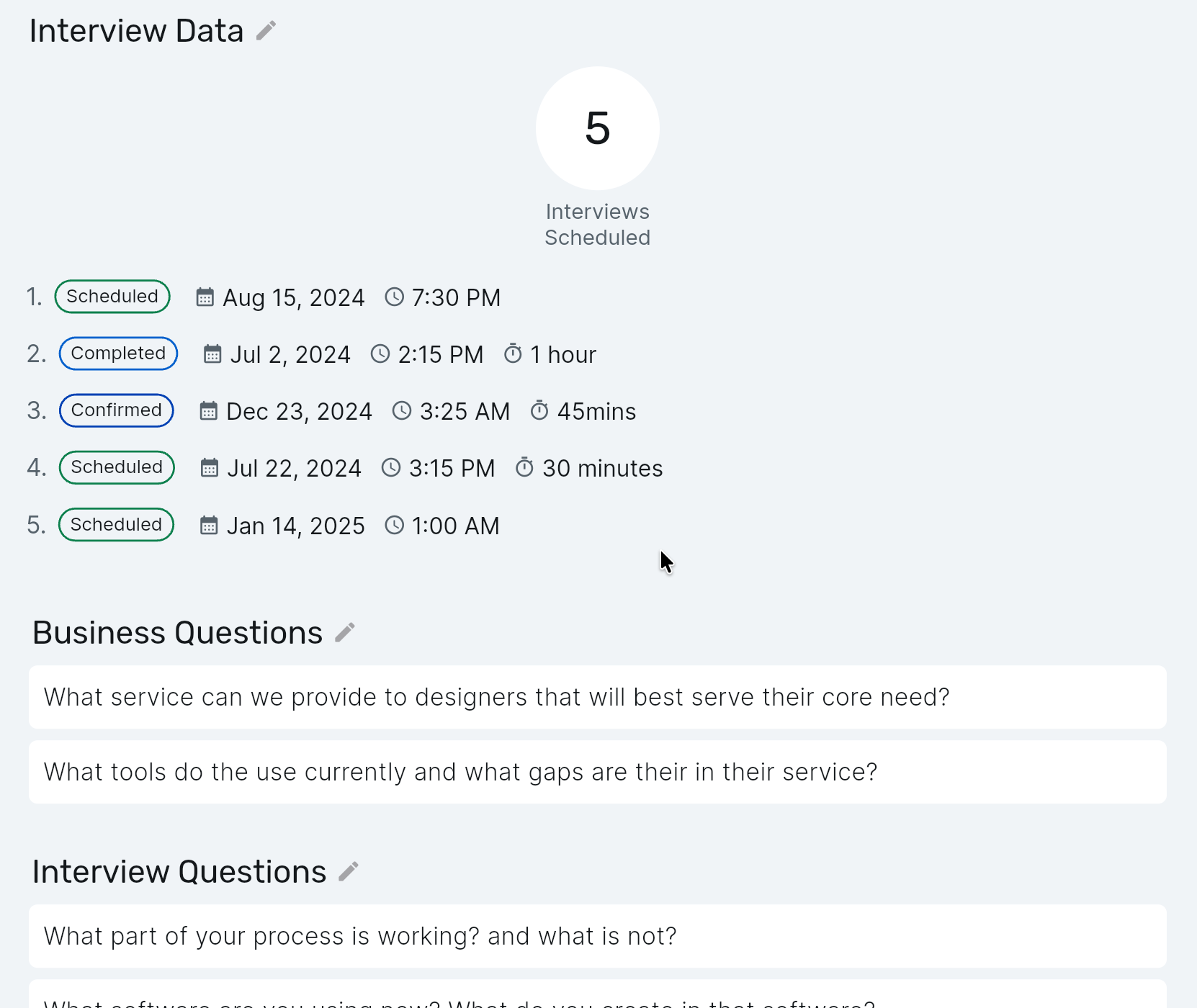Image resolution: width=1197 pixels, height=1008 pixels.
Task: Edit the Interview Data section pencil icon
Action: tap(266, 31)
